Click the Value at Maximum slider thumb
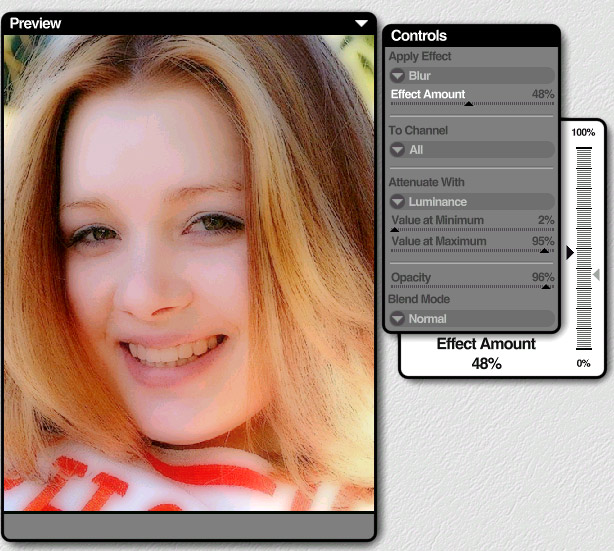The height and width of the screenshot is (551, 614). 544,250
